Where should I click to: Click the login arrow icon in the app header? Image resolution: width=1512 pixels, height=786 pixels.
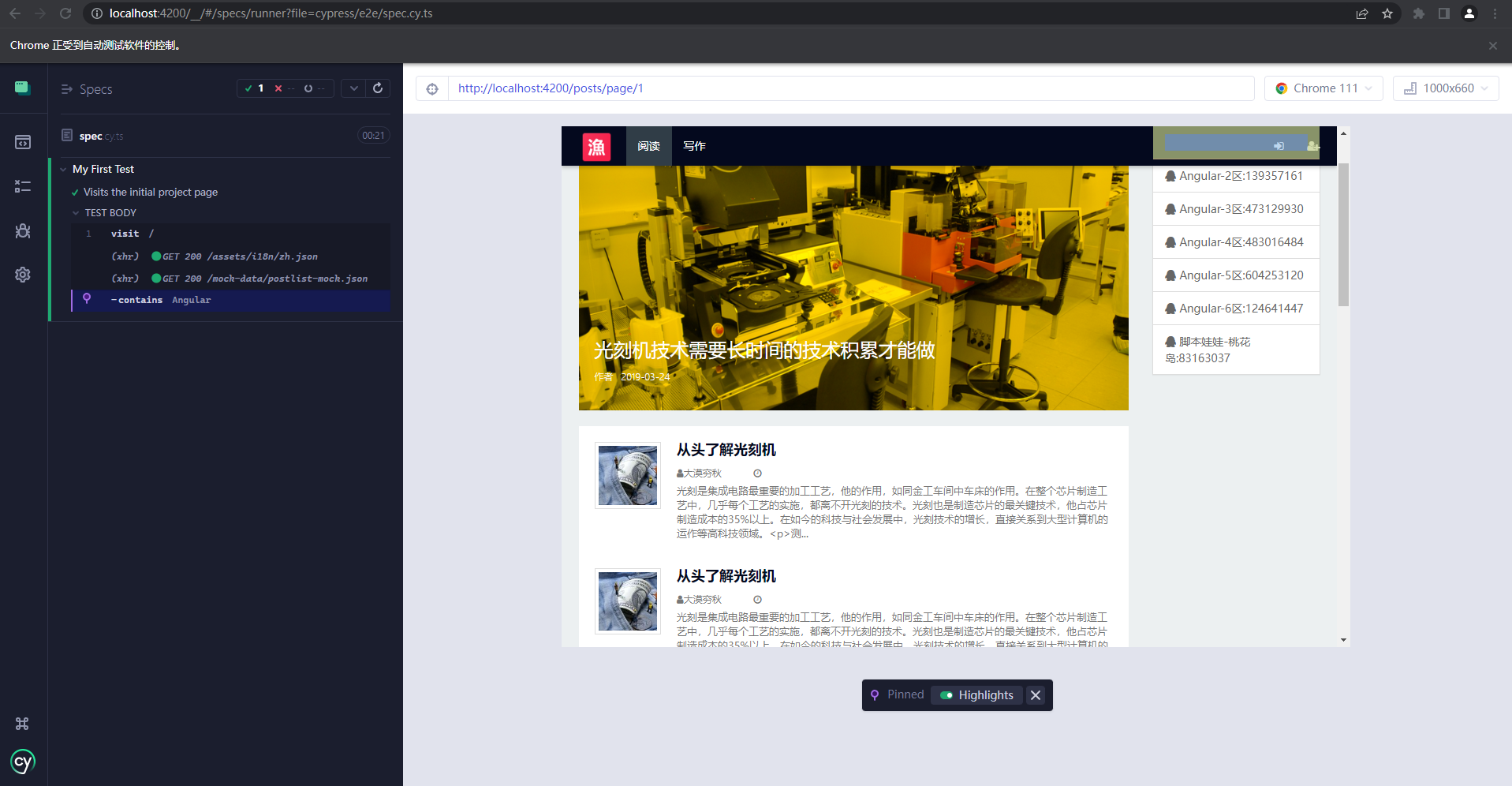click(1279, 146)
